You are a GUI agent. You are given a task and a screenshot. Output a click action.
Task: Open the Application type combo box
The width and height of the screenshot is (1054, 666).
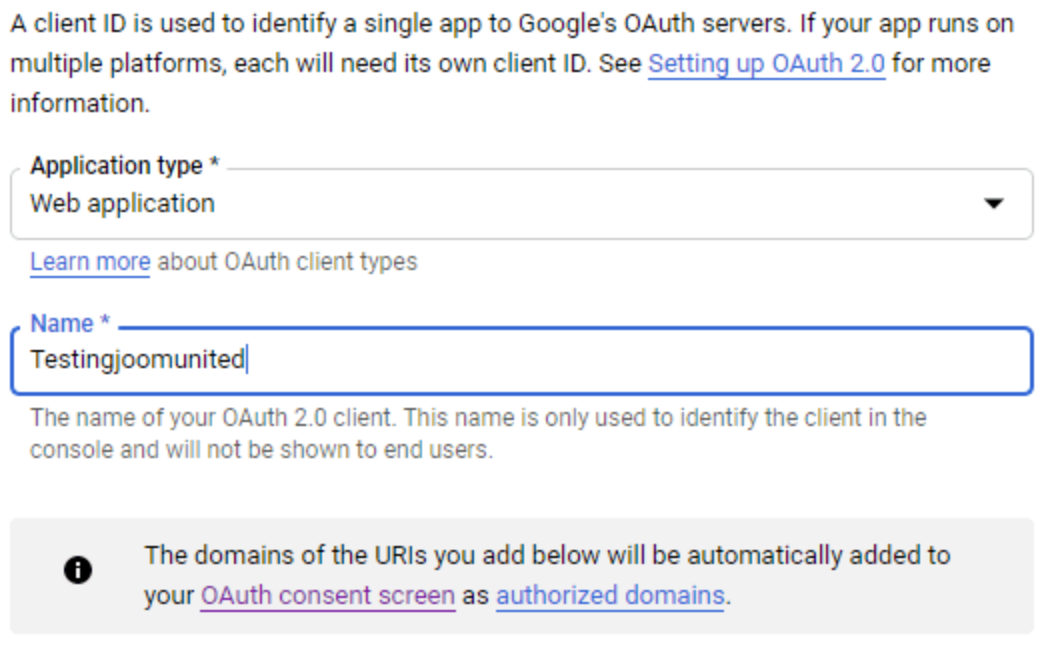pyautogui.click(x=520, y=204)
